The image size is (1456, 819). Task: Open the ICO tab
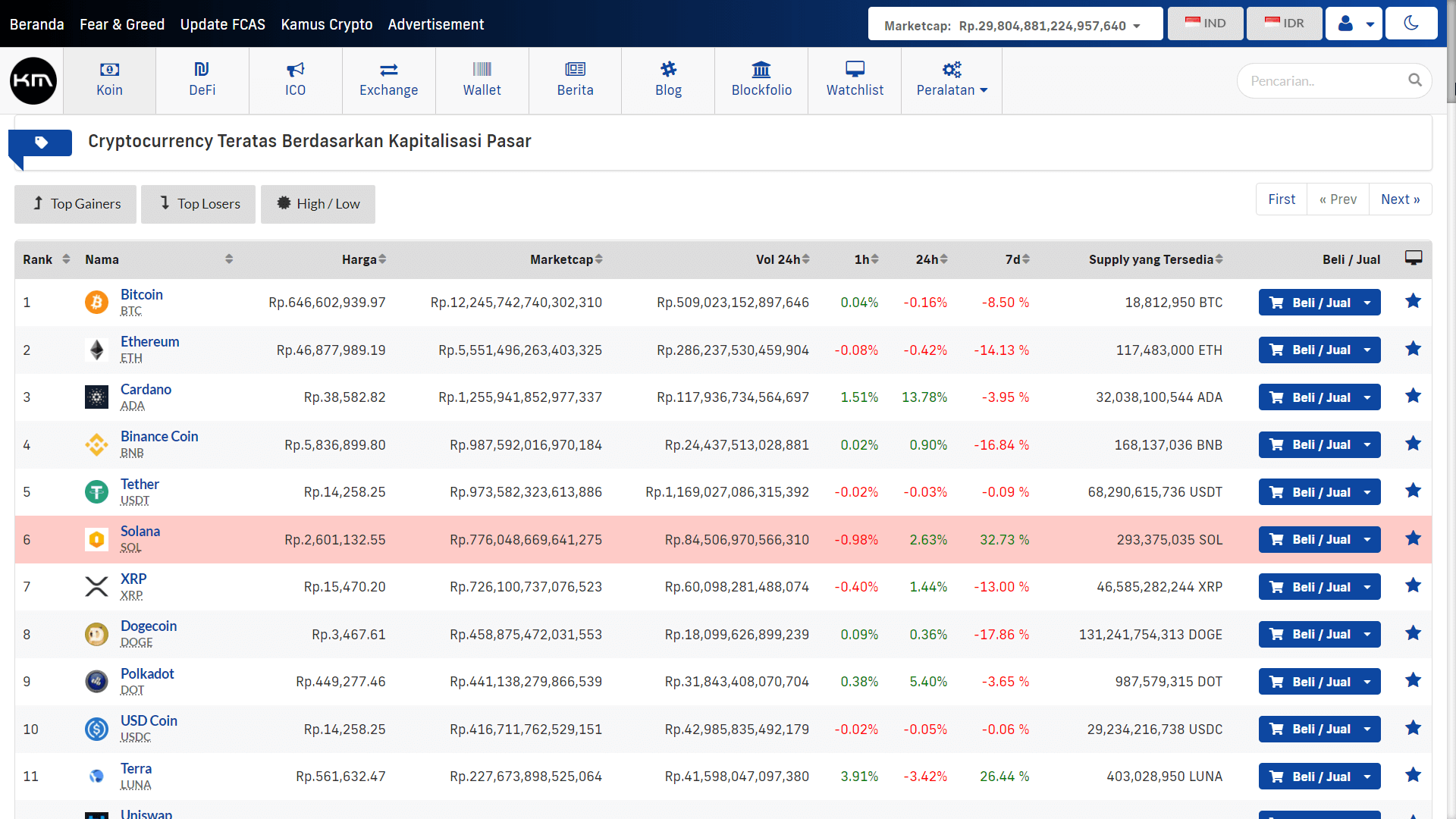pos(296,81)
